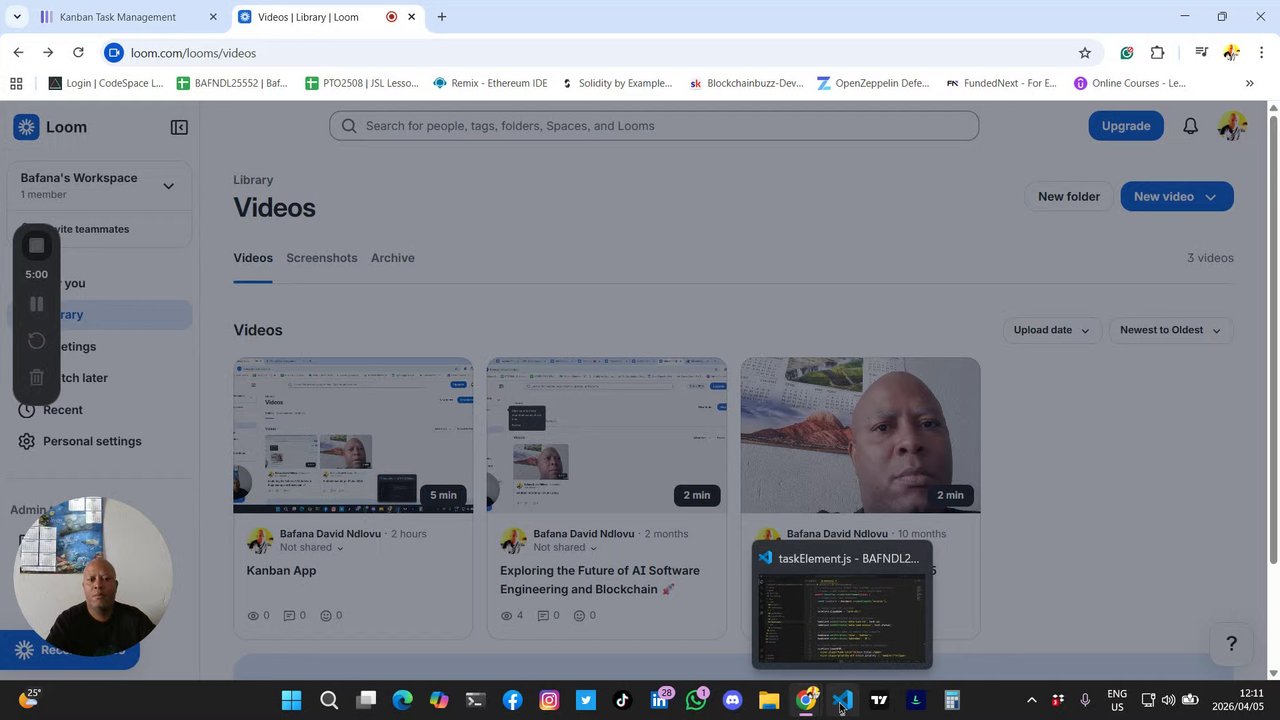View comments on Exploring the Future video
The image size is (1280, 720).
pos(548,616)
